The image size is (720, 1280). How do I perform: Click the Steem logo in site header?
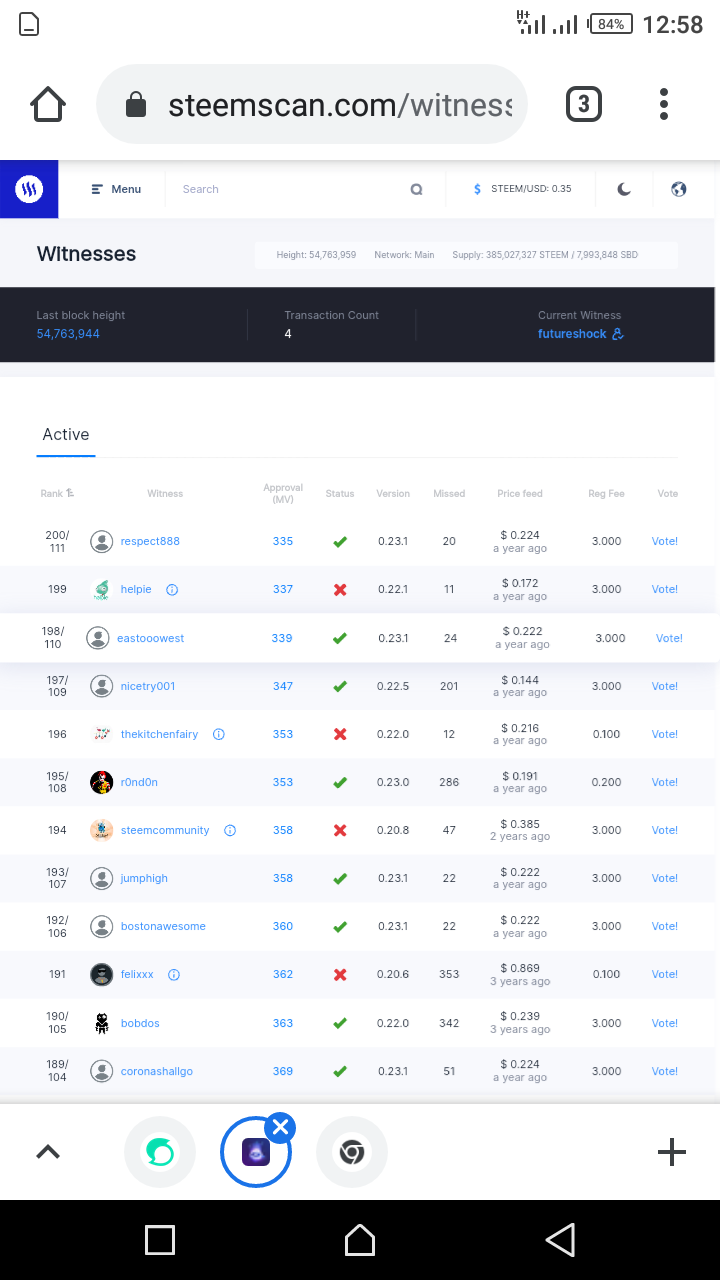coord(29,189)
